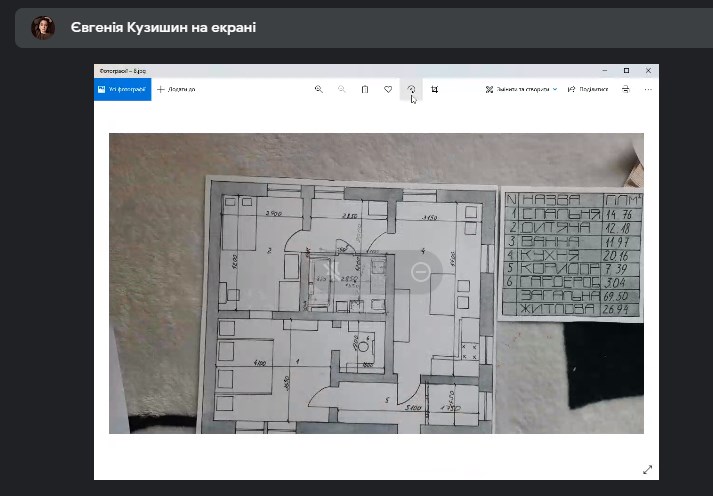Click the 'НАЗВА' table header
Viewport: 713px width, 496px height.
[x=551, y=200]
